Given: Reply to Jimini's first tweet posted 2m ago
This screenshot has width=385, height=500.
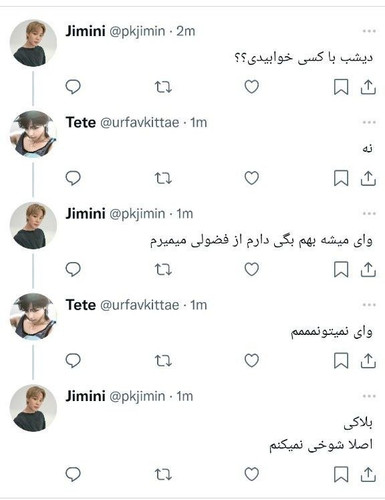Looking at the screenshot, I should click(73, 87).
